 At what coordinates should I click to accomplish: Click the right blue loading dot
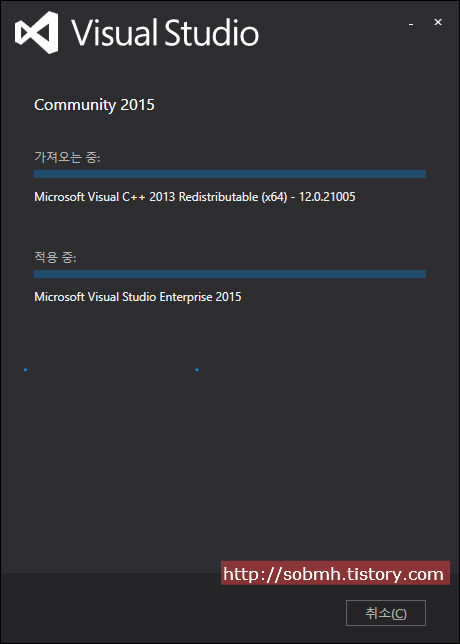coord(197,370)
